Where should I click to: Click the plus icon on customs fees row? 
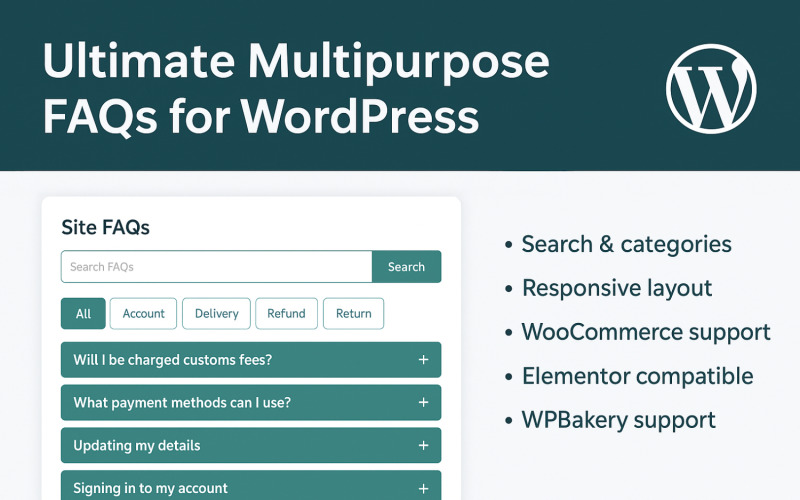pyautogui.click(x=423, y=360)
